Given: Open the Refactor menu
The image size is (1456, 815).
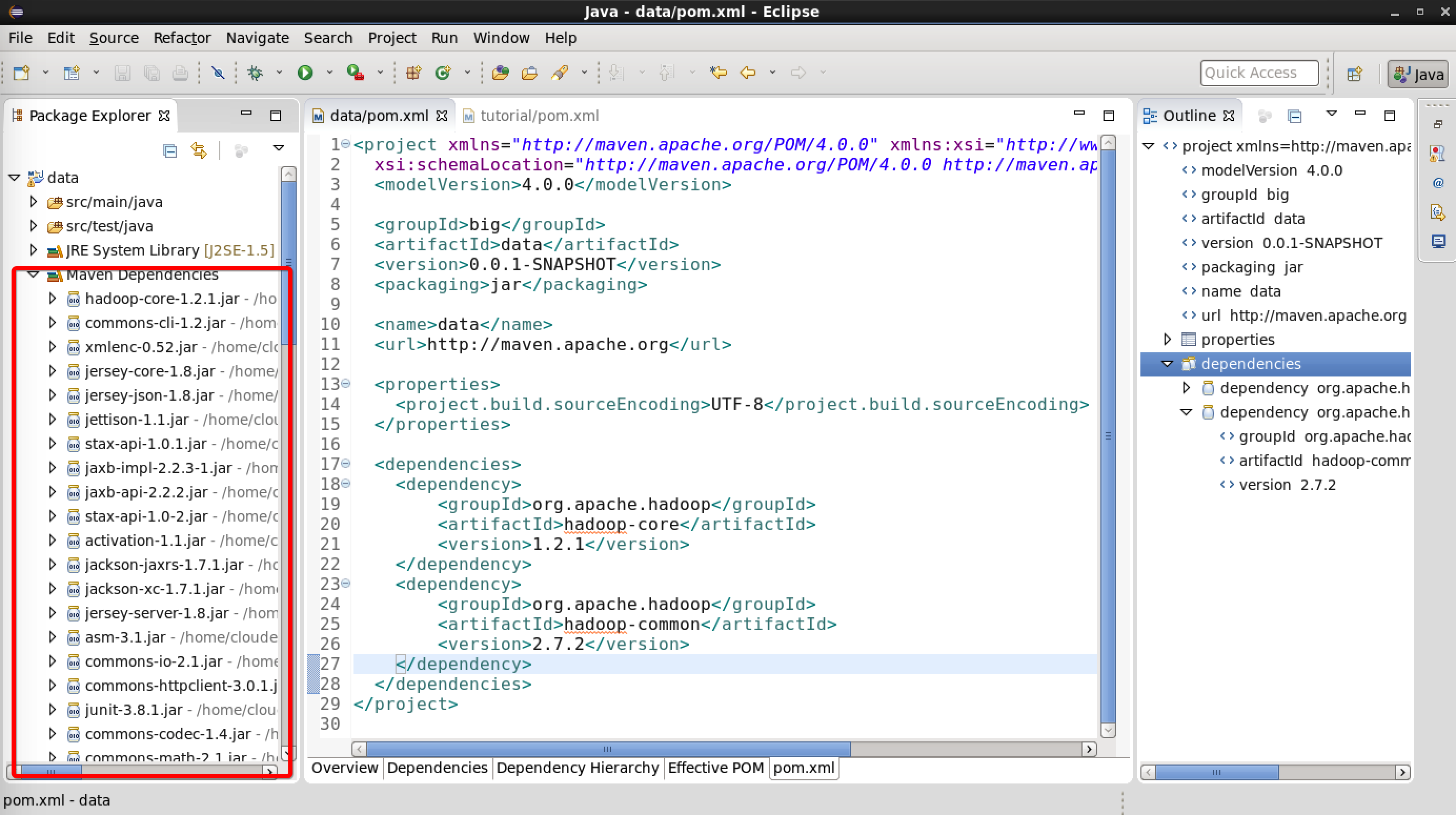Looking at the screenshot, I should click(181, 38).
